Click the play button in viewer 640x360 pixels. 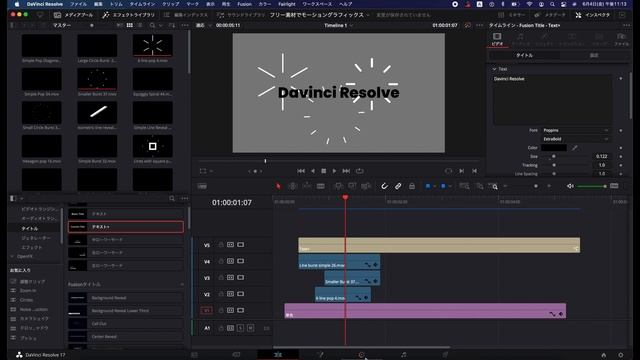tap(334, 171)
